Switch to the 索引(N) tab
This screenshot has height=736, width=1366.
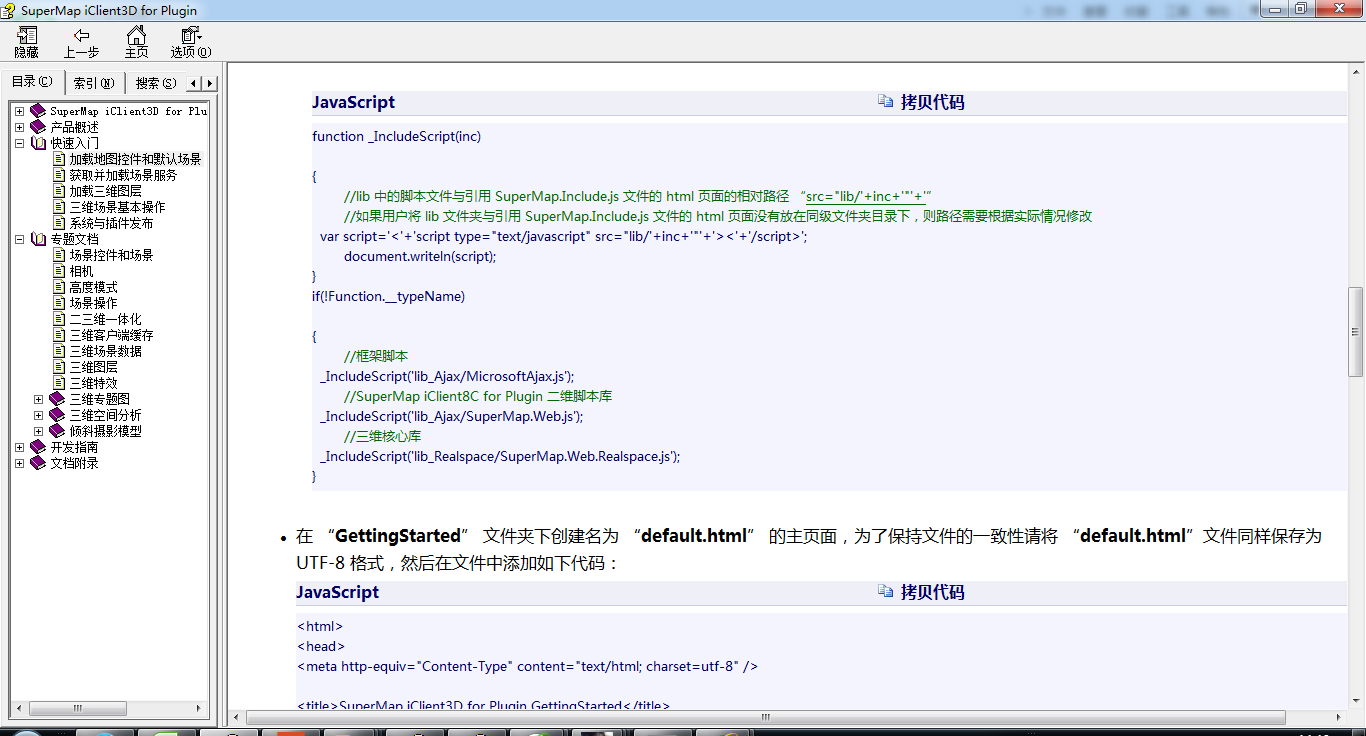coord(94,83)
